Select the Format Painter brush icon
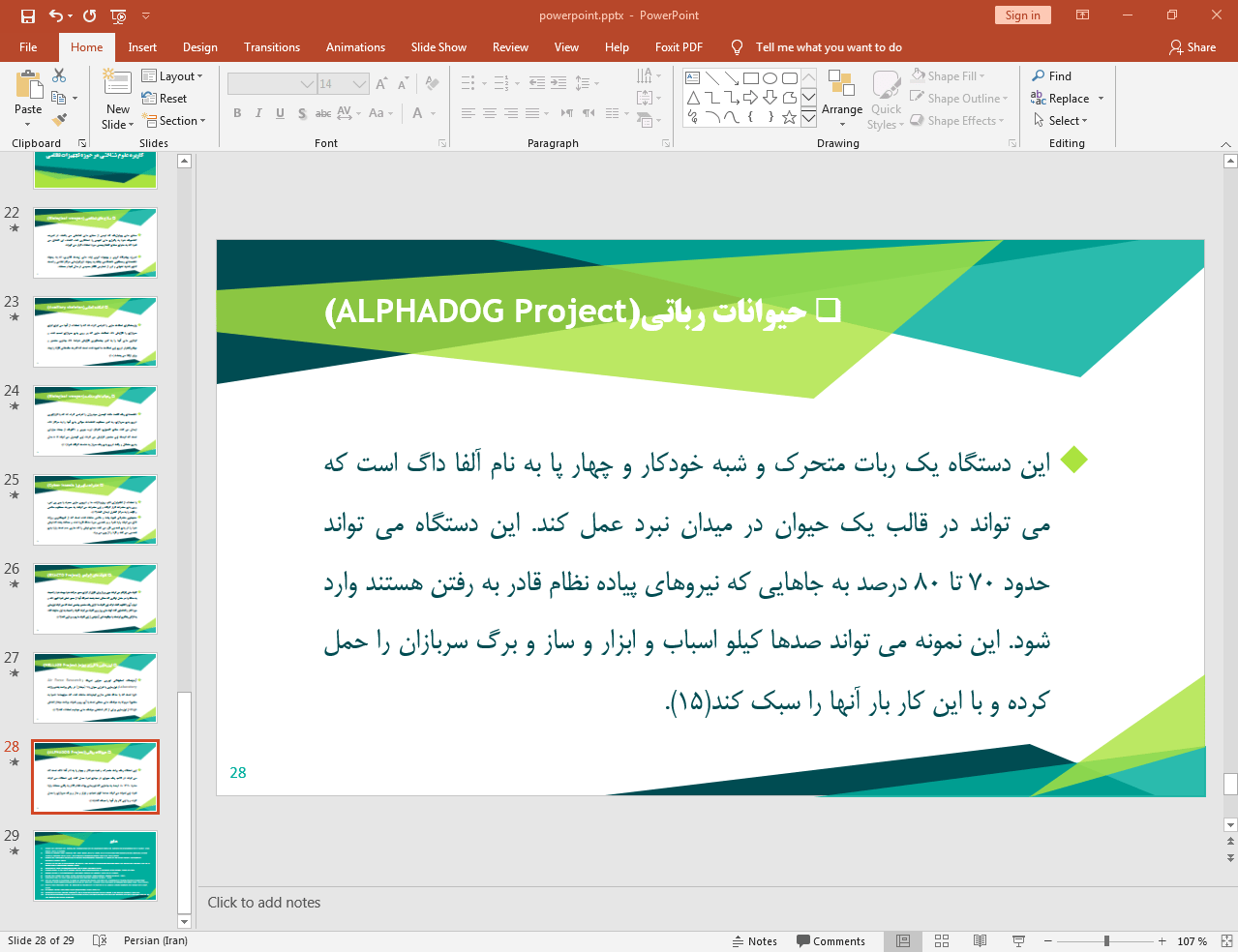Viewport: 1238px width, 952px height. 60,120
